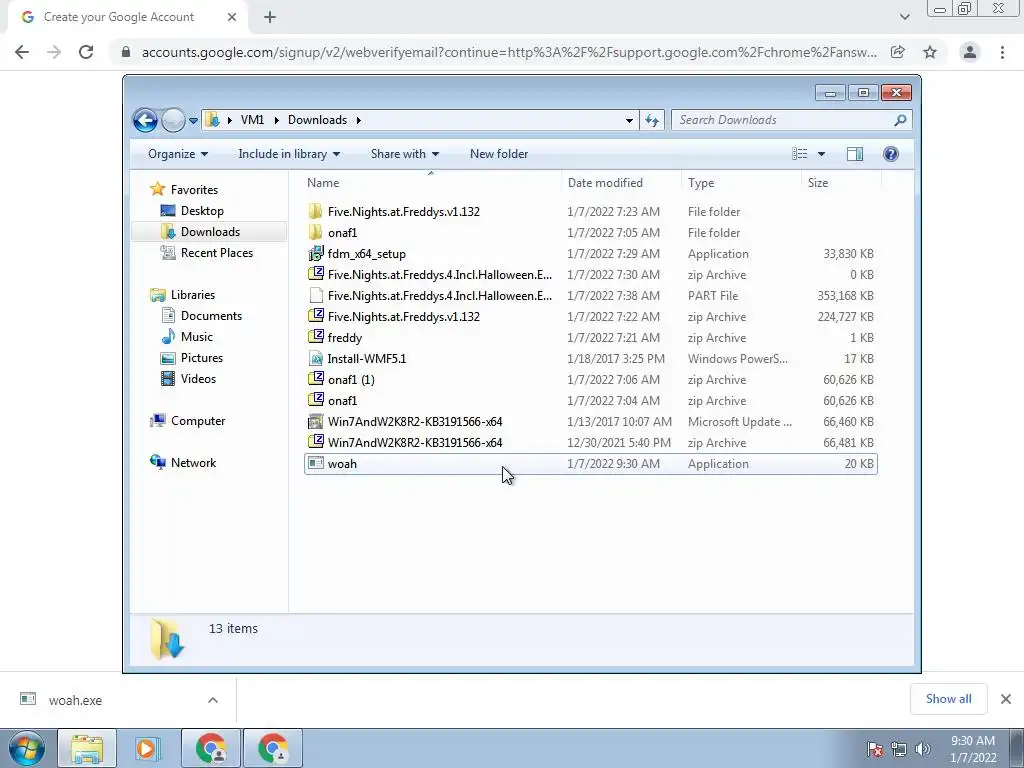The height and width of the screenshot is (768, 1024).
Task: Open Videos library in navigation pane
Action: (198, 379)
